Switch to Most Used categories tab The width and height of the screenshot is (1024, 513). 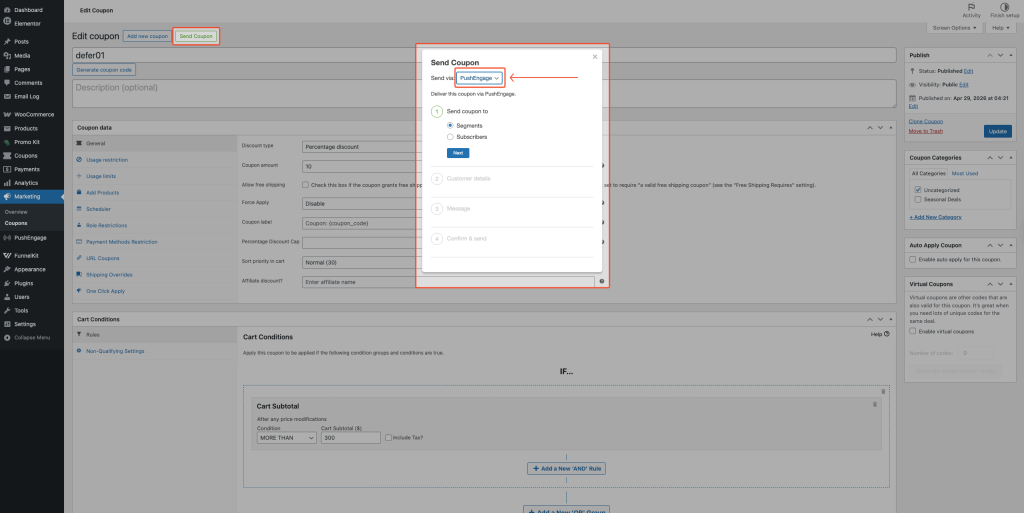[965, 174]
